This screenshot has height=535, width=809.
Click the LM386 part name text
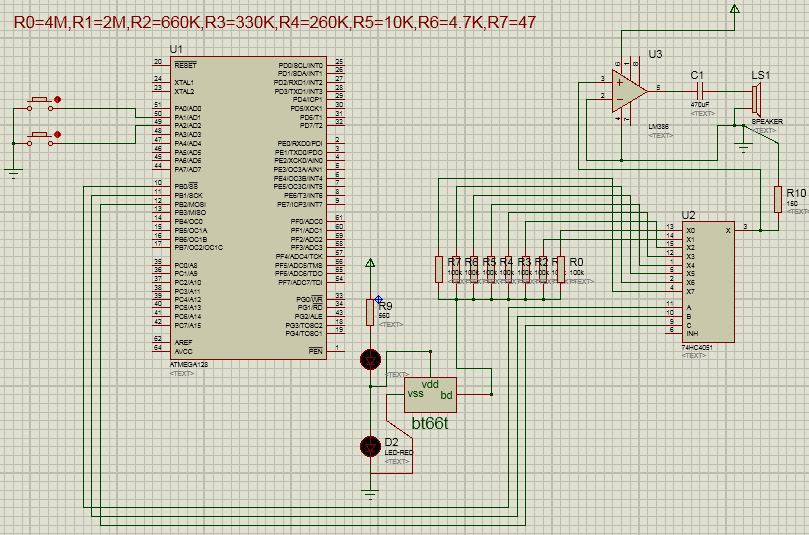(658, 126)
